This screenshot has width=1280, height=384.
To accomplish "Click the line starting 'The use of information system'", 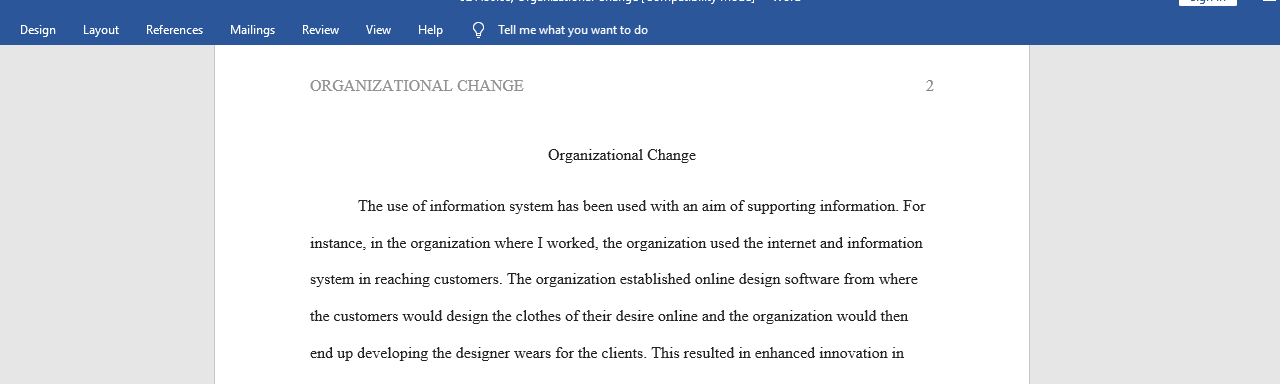I will (642, 206).
